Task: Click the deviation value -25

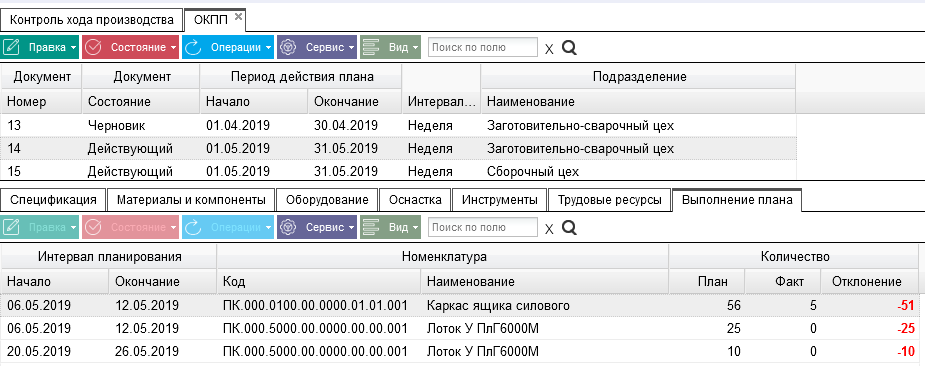Action: (905, 329)
